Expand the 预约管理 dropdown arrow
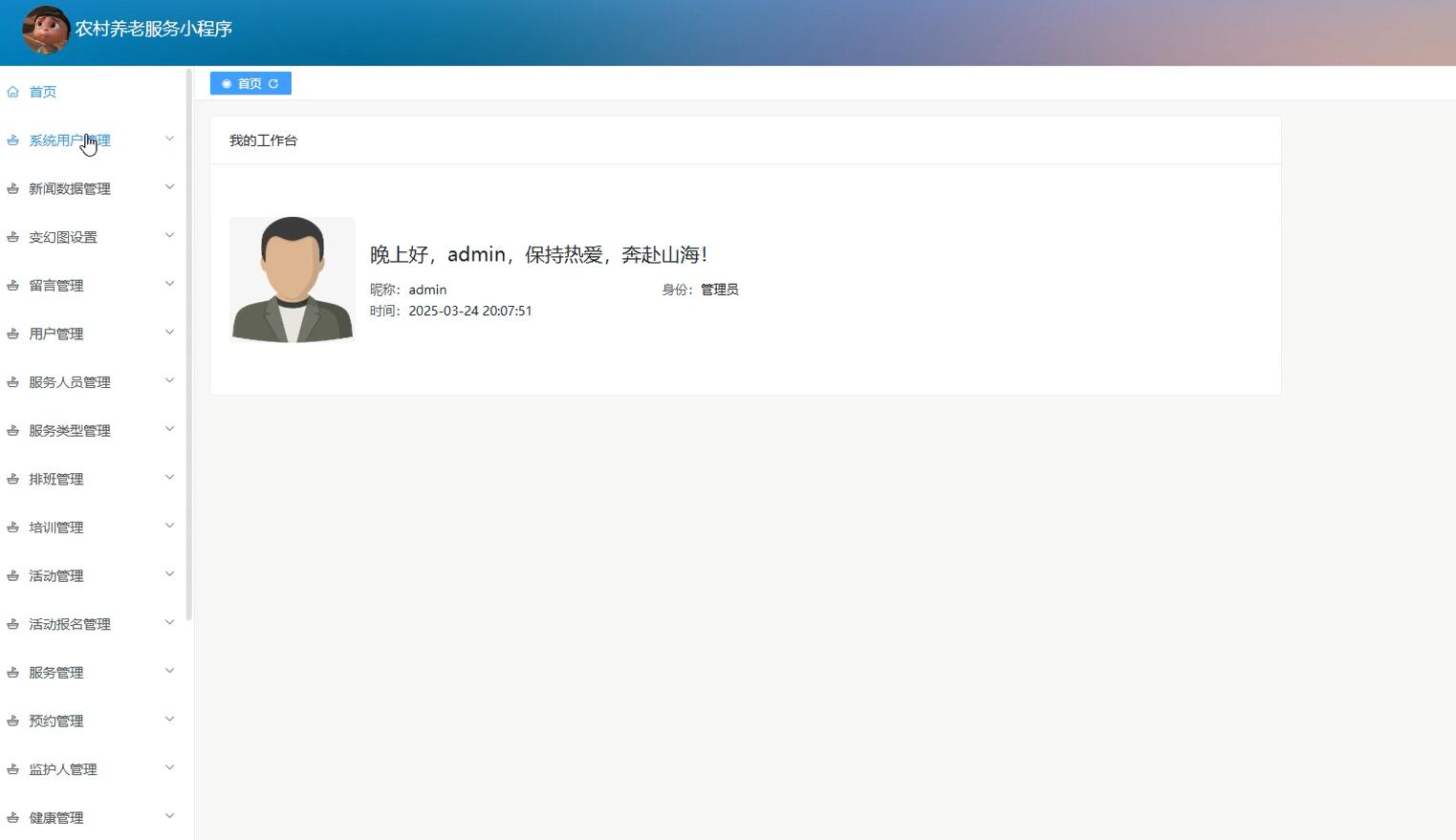Screen dimensions: 1456x840 [x=169, y=719]
